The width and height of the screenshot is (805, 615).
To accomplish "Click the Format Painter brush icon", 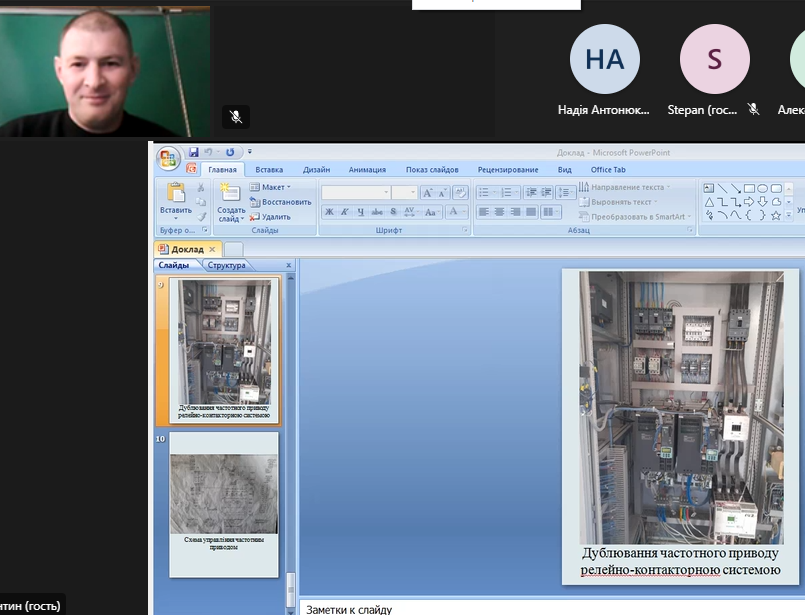I will pyautogui.click(x=201, y=216).
